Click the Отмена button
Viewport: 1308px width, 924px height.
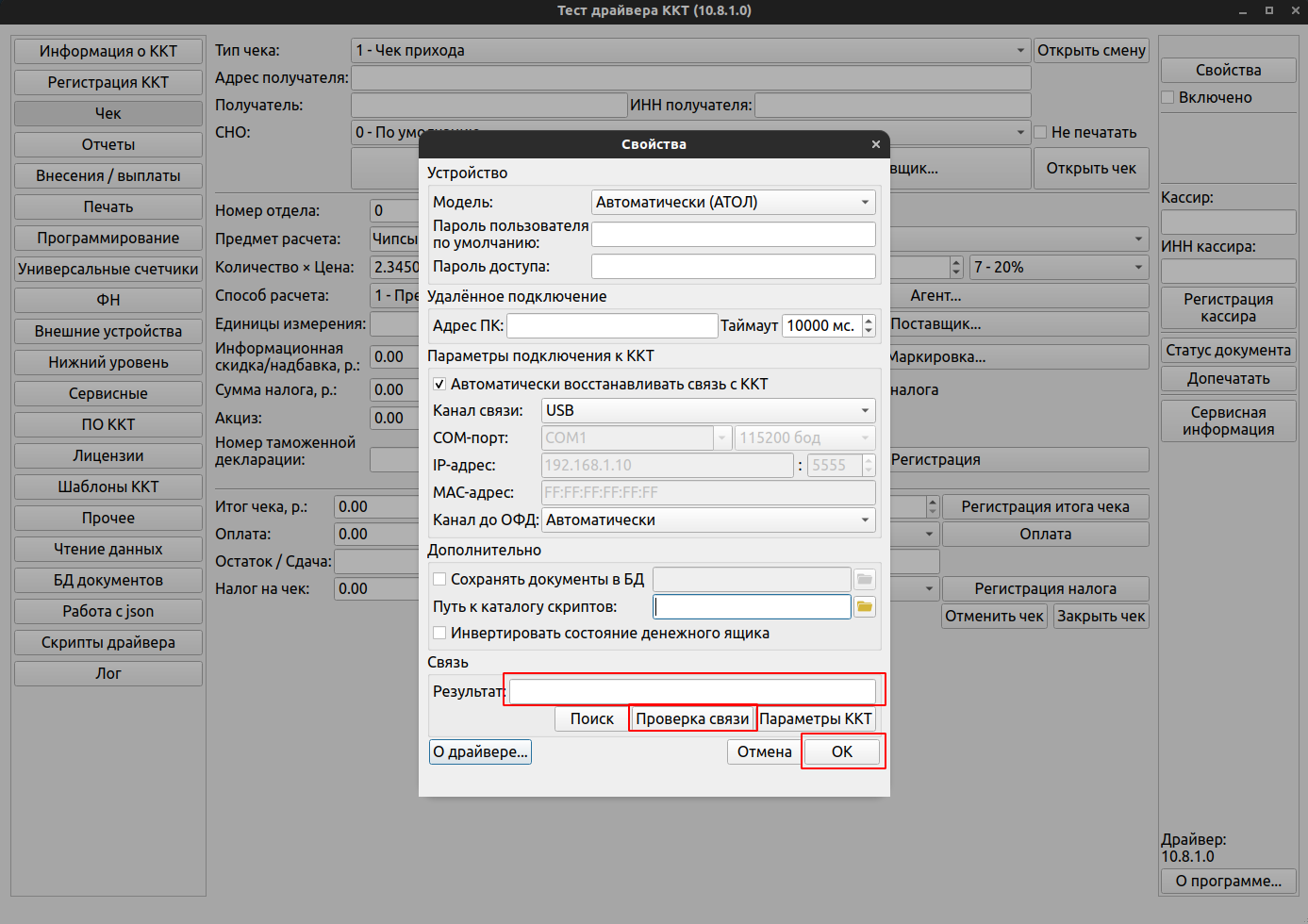764,751
